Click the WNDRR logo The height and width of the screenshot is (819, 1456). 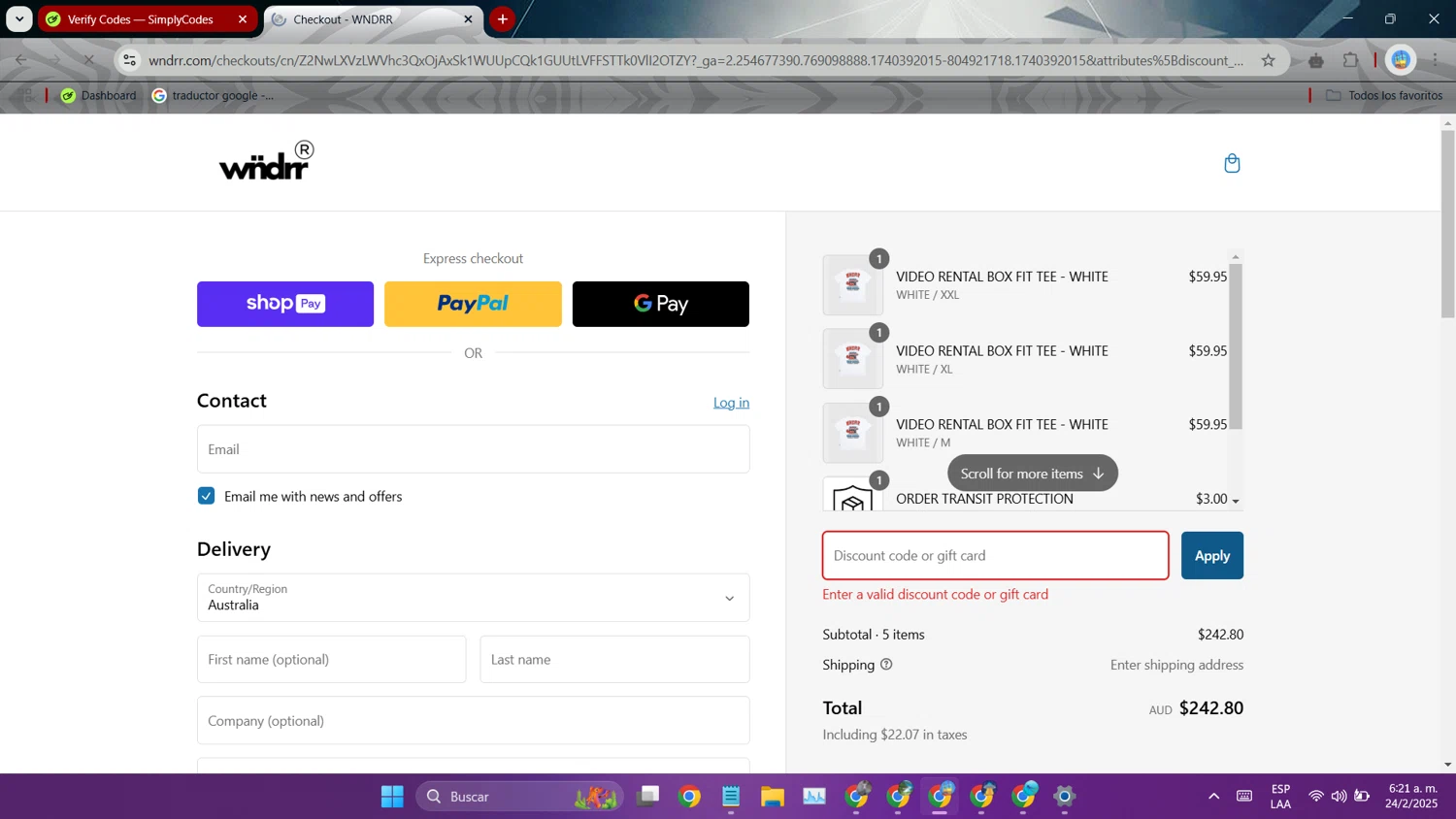pyautogui.click(x=267, y=161)
